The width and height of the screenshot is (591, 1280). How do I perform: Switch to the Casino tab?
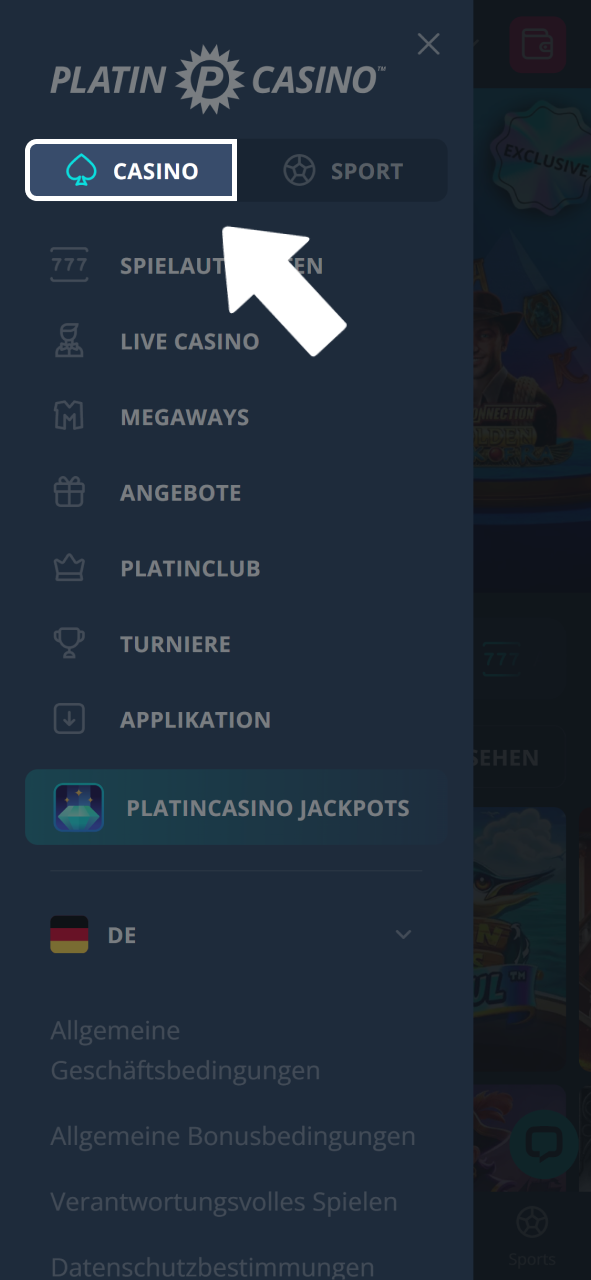131,171
